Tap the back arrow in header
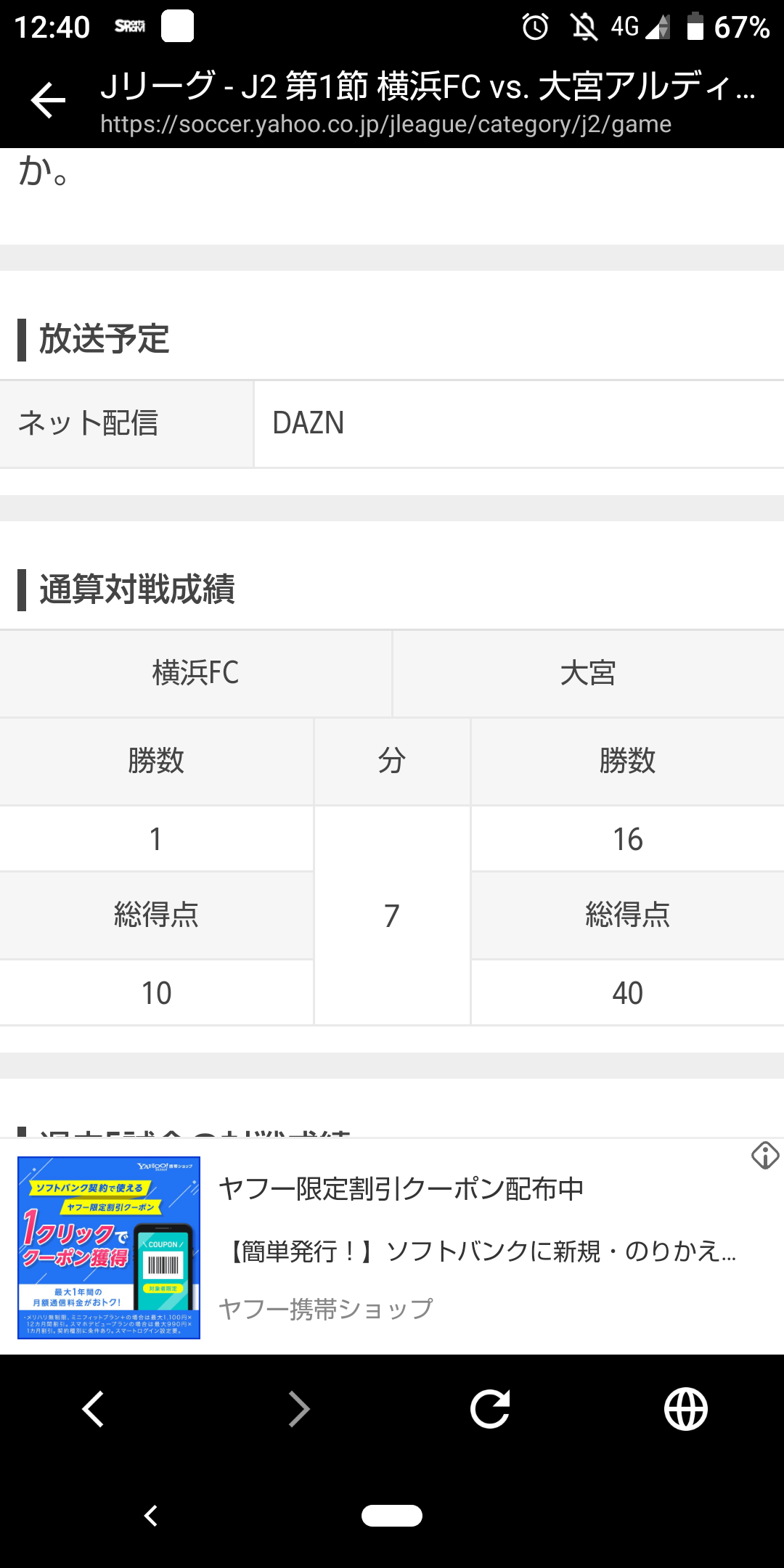Image resolution: width=784 pixels, height=1568 pixels. click(48, 100)
